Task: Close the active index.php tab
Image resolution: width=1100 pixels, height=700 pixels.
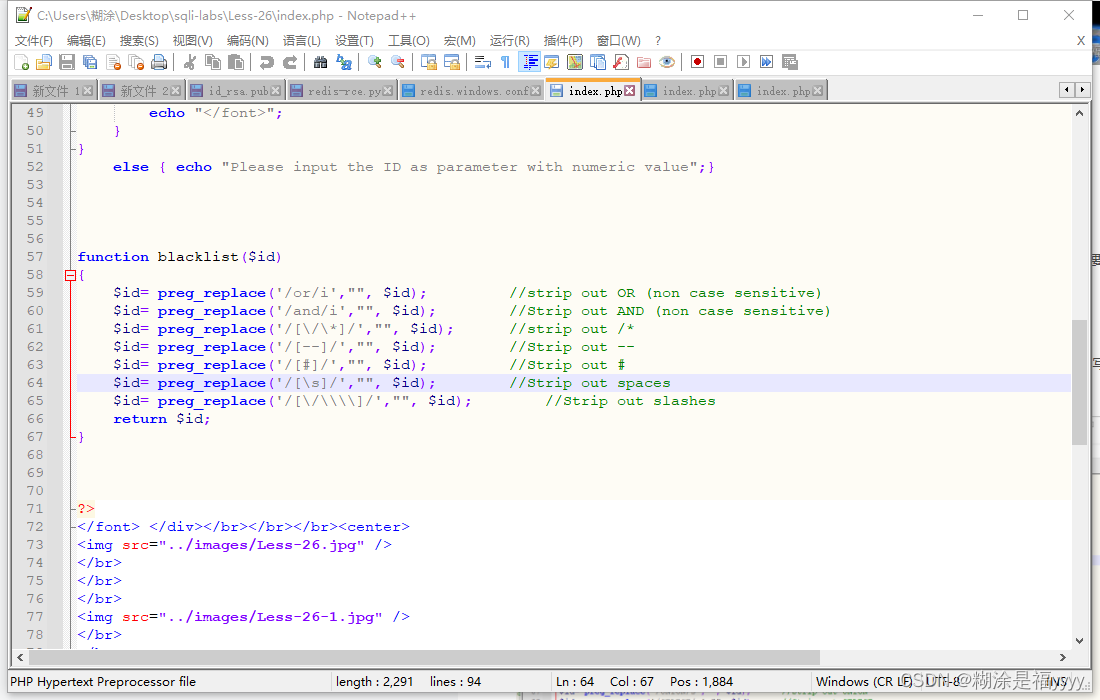Action: pos(629,90)
